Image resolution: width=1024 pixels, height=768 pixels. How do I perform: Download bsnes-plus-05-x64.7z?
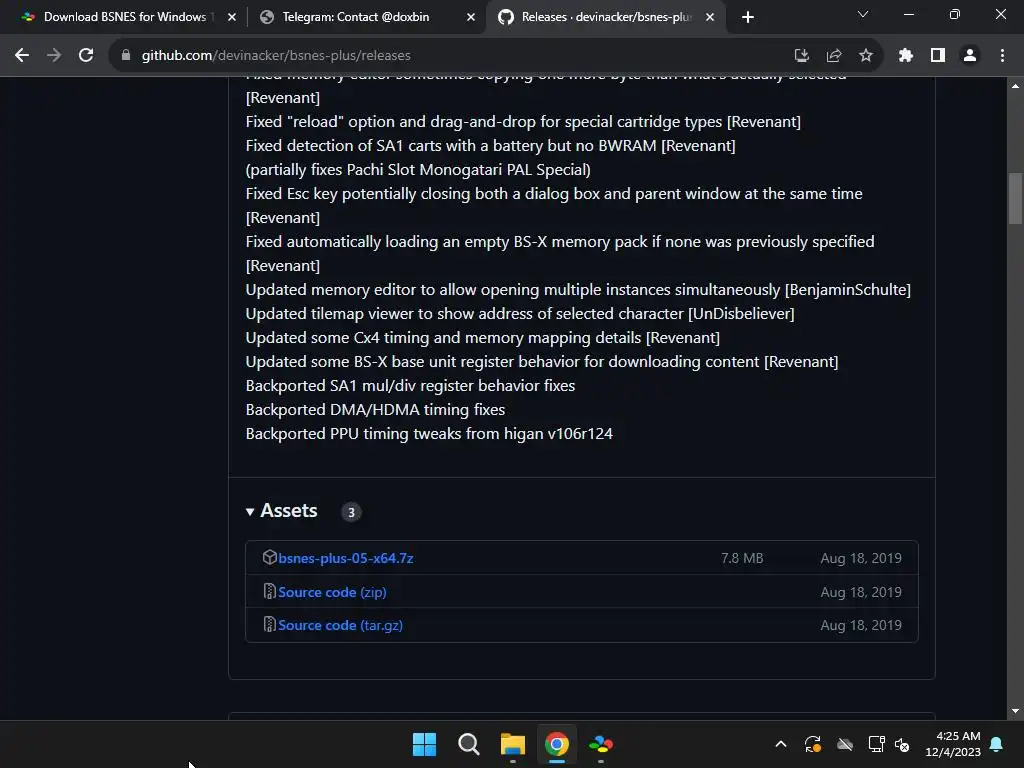(345, 558)
